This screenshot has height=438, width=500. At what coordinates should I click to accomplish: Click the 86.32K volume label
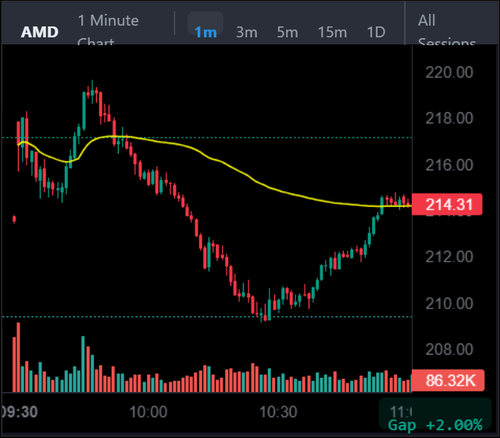click(x=448, y=380)
